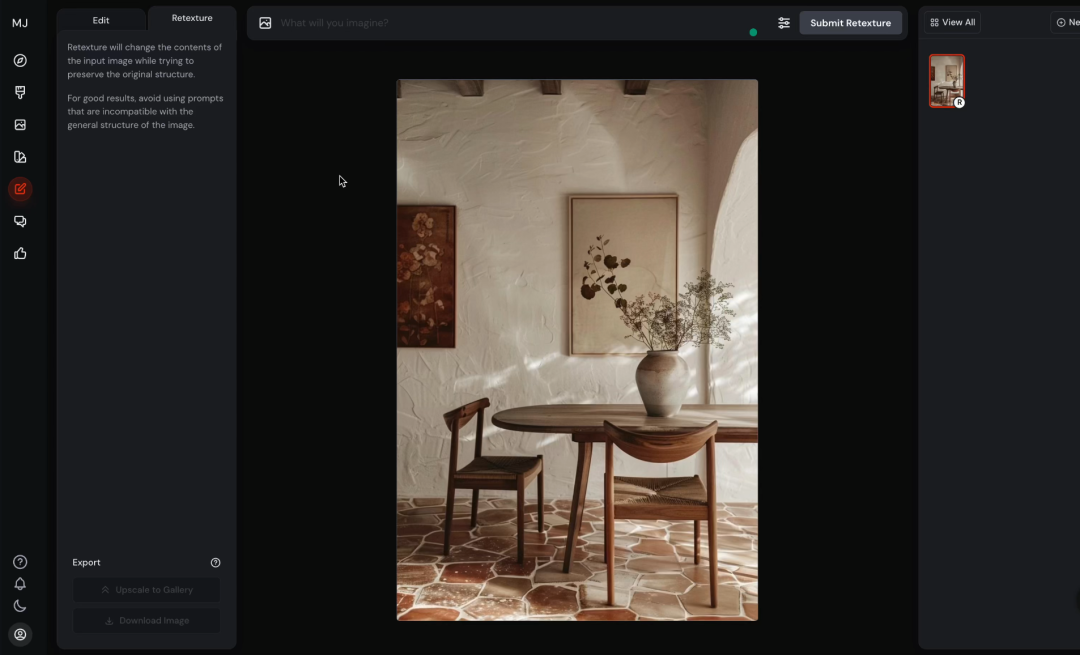Toggle dark mode moon icon
Viewport: 1080px width, 655px height.
[20, 606]
